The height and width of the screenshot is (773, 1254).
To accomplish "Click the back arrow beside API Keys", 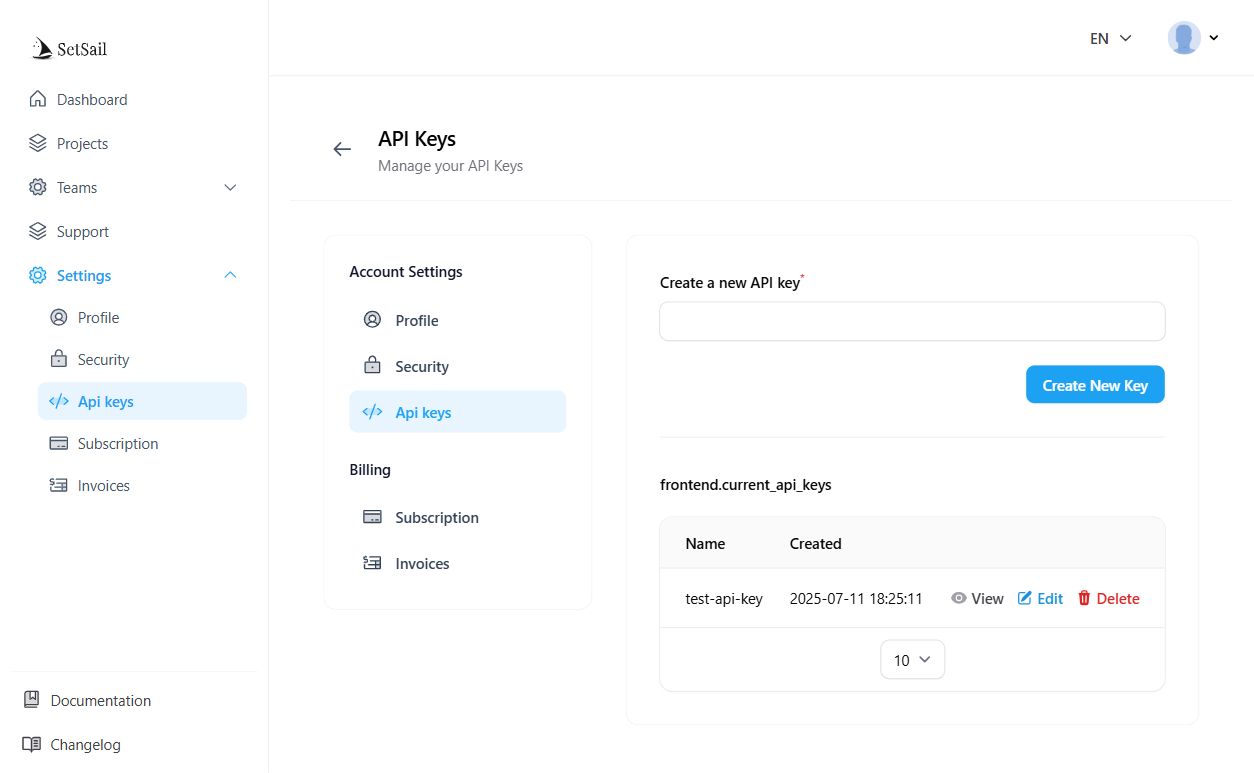I will tap(342, 149).
